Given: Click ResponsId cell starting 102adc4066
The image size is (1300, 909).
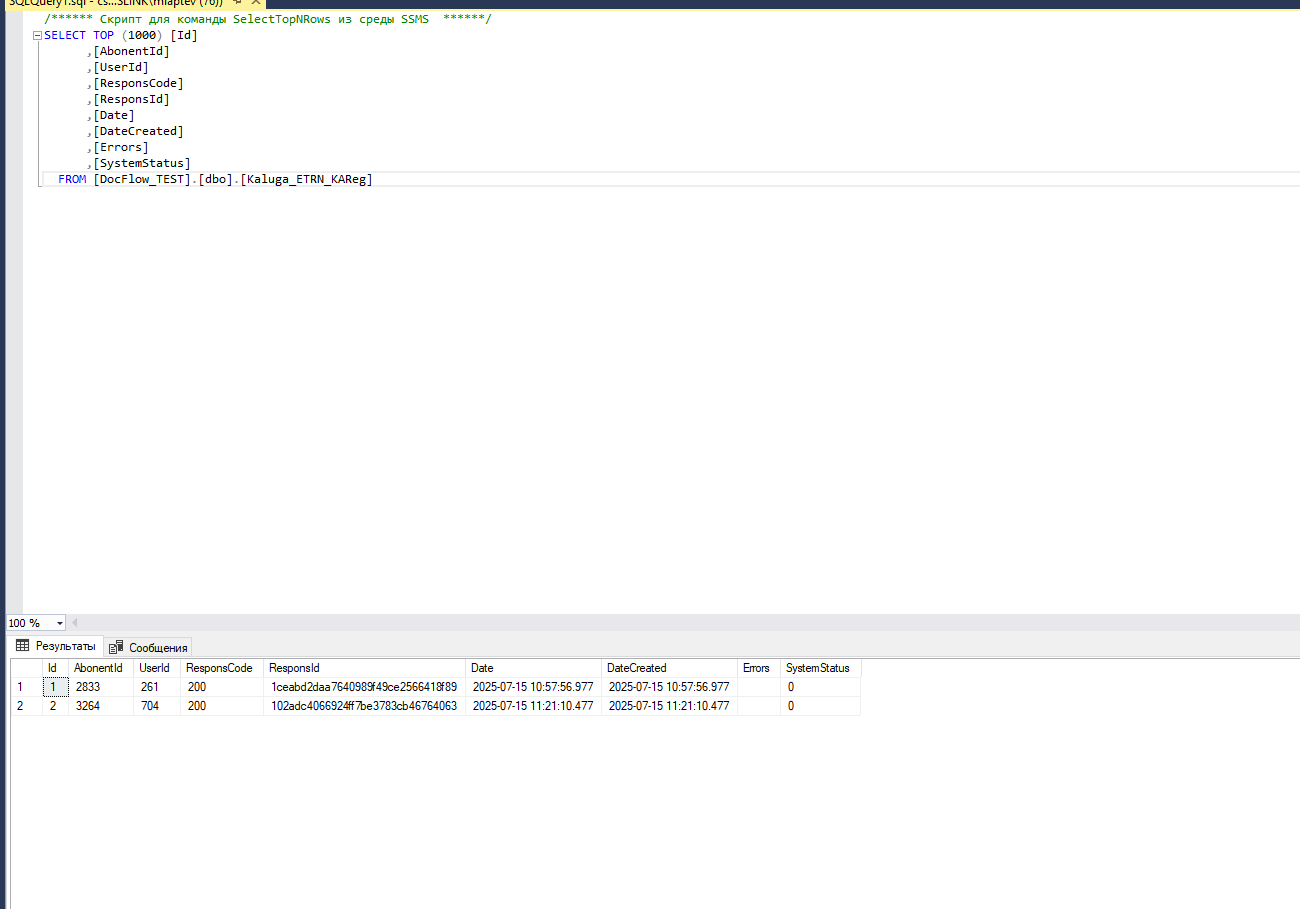Looking at the screenshot, I should [x=365, y=706].
